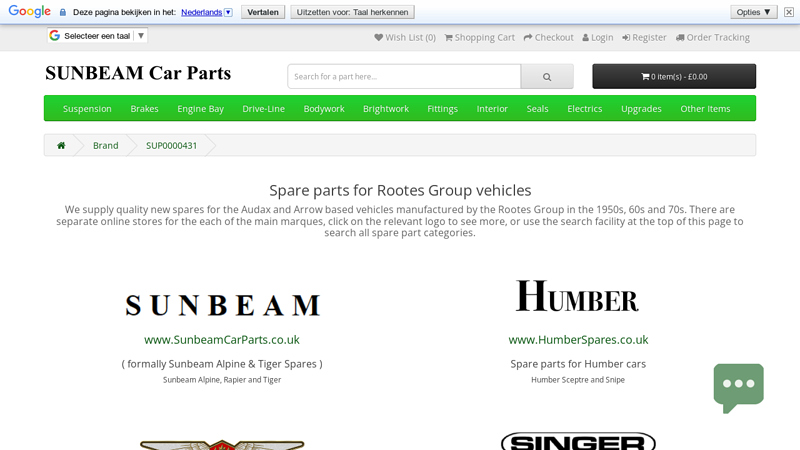Click the Brand breadcrumb
This screenshot has width=800, height=450.
pyautogui.click(x=106, y=145)
